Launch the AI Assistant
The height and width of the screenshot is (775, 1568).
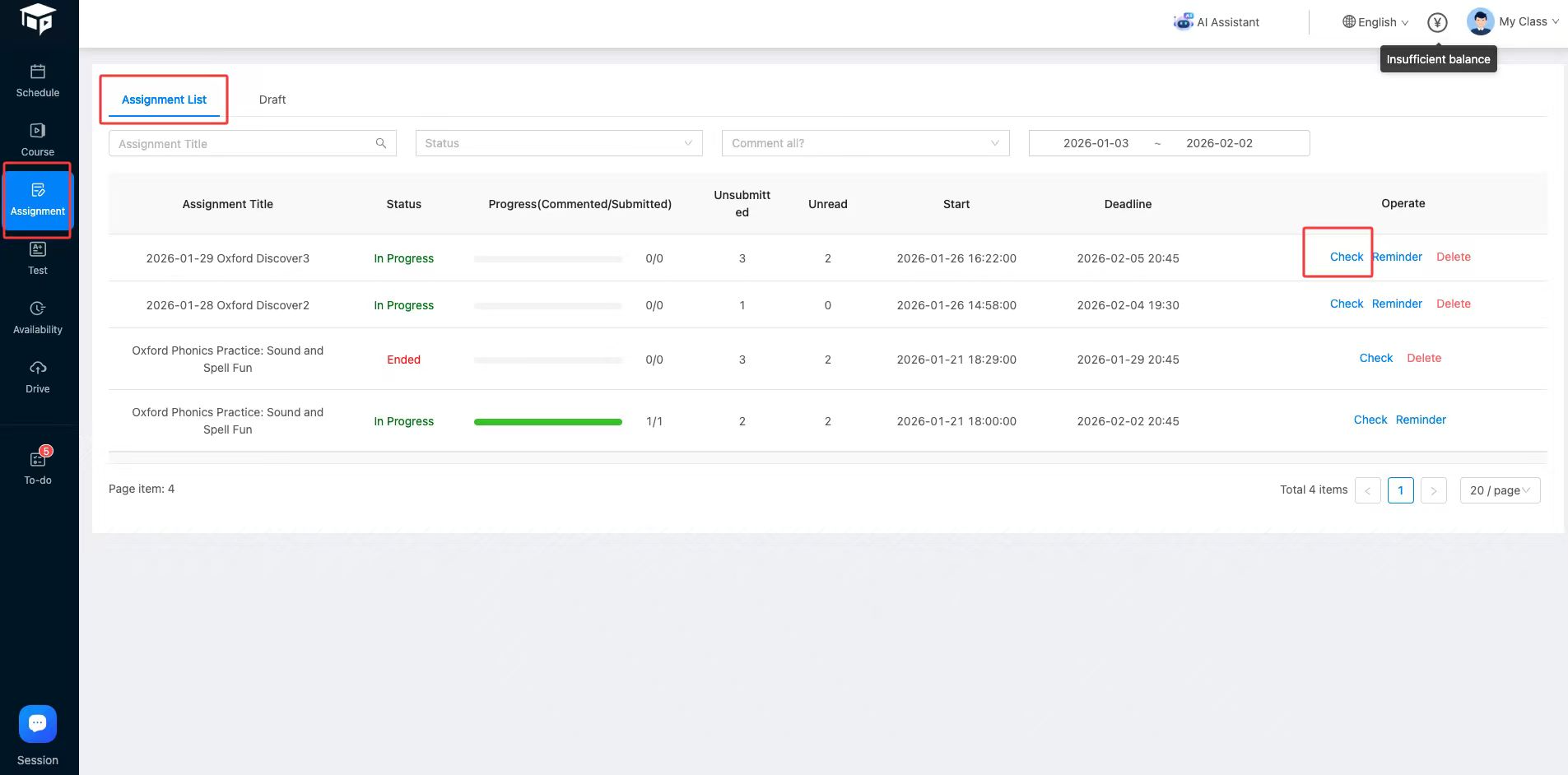1217,22
